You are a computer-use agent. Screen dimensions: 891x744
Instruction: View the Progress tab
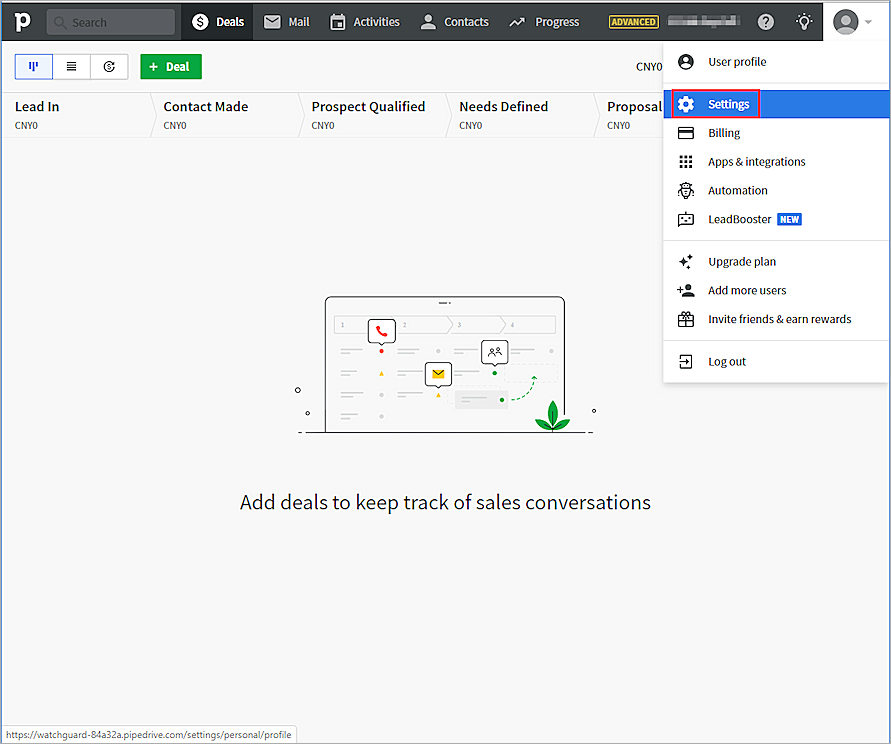point(544,21)
